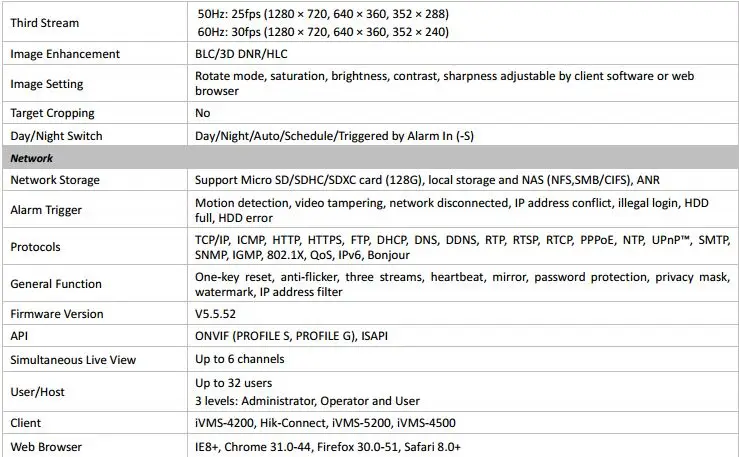
Task: Select the Web Browser row label
Action: coord(46,447)
